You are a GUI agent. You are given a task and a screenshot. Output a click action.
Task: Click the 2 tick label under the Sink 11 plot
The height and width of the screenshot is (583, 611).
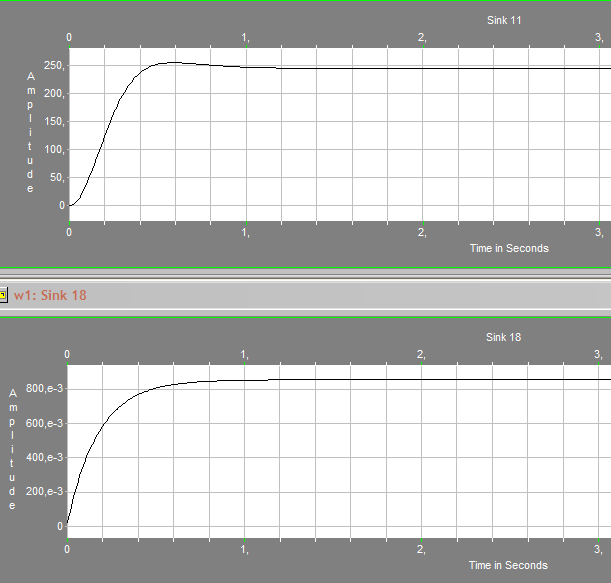422,233
